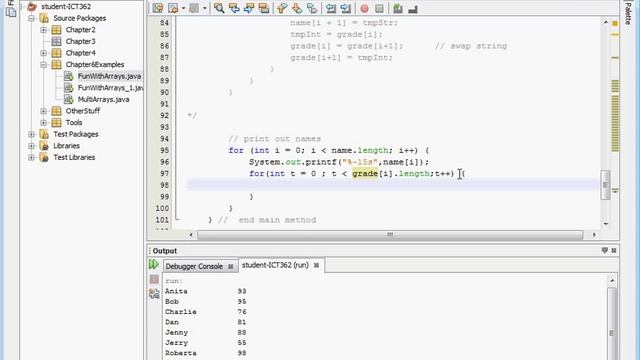Click editor scroll-down arrow

coord(606,224)
